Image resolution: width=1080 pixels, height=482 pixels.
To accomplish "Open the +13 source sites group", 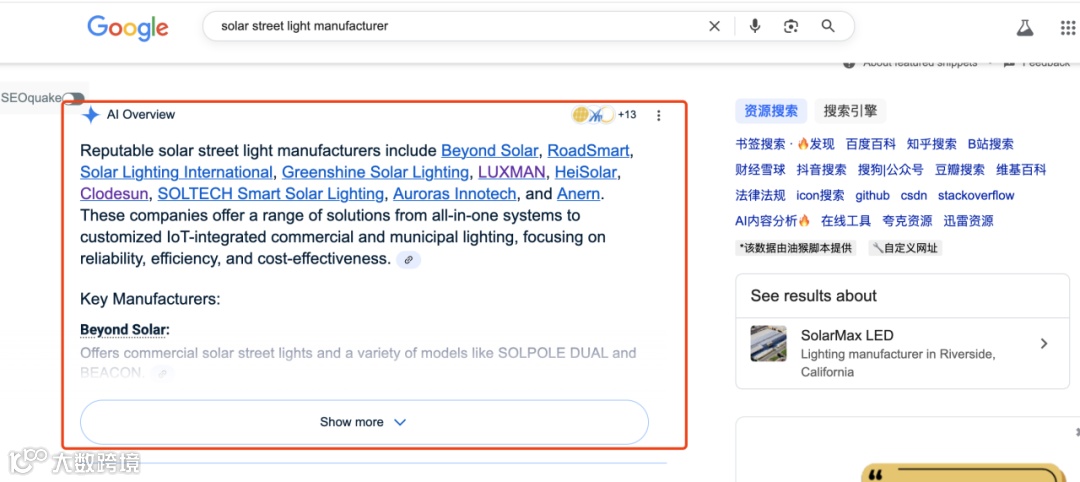I will coord(605,114).
